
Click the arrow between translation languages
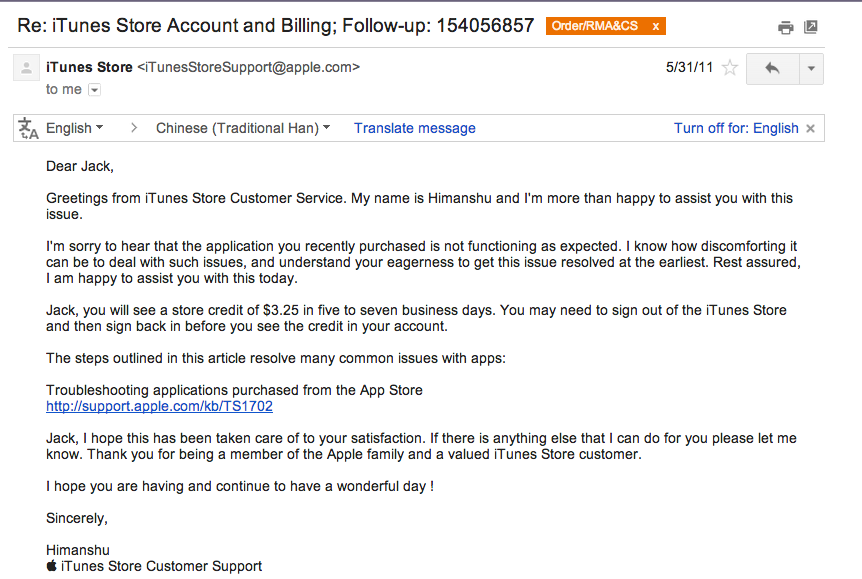(x=134, y=128)
